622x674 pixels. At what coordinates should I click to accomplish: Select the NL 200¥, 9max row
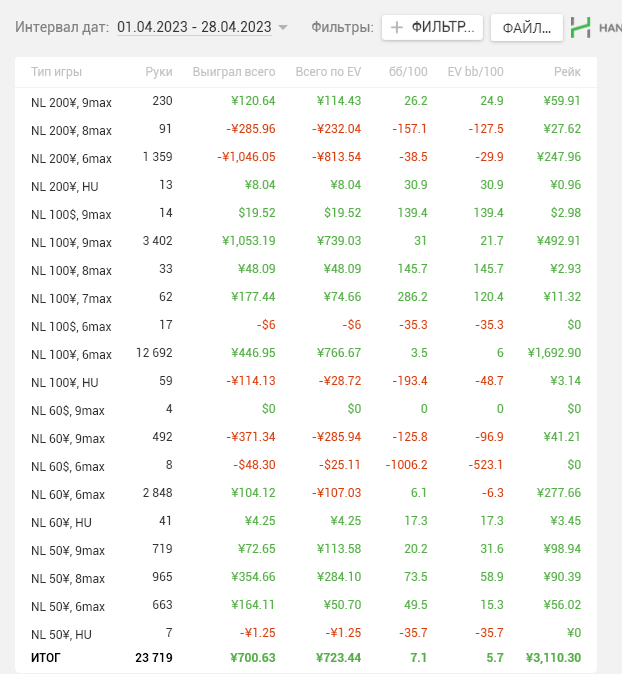(x=306, y=101)
